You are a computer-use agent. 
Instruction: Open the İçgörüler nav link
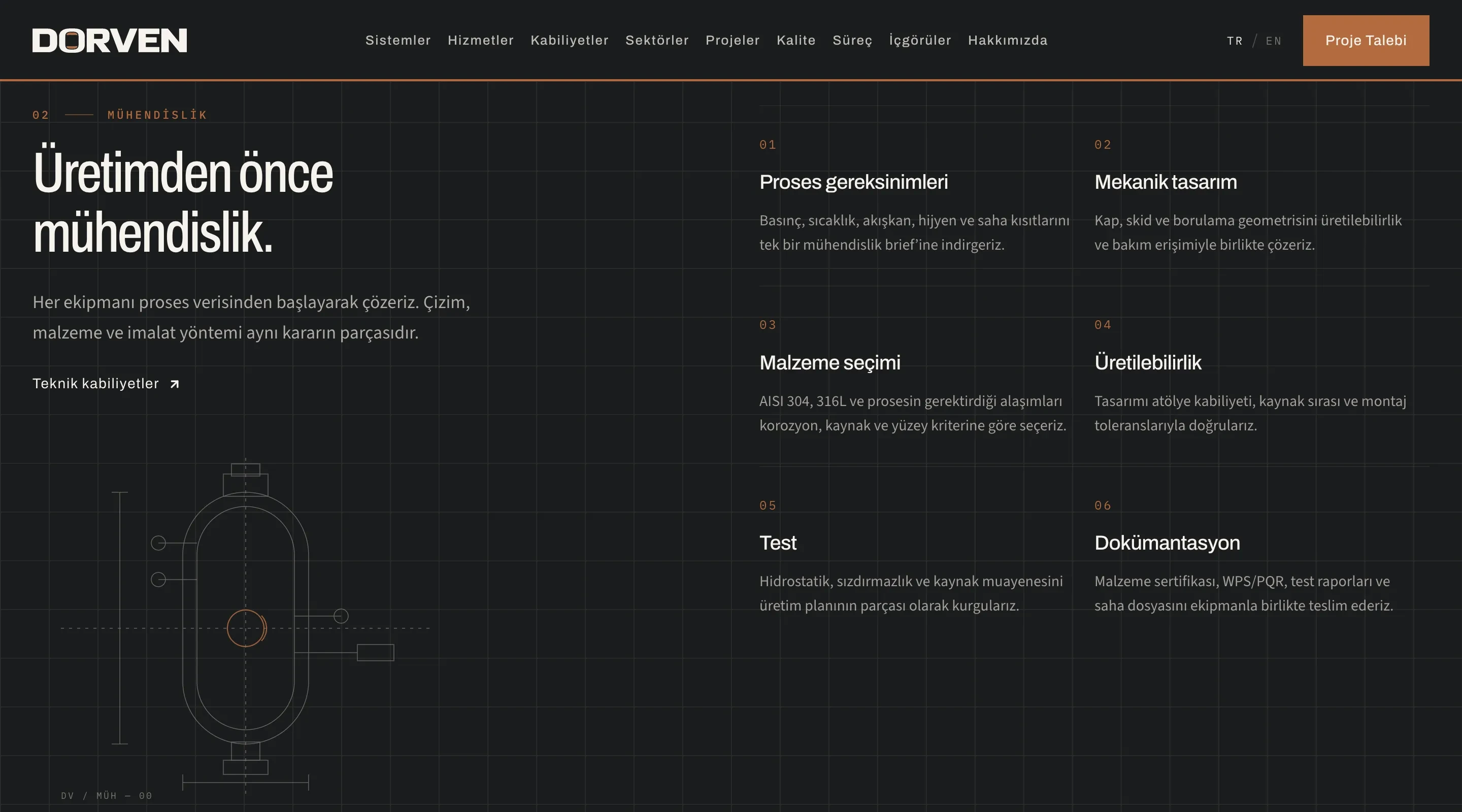point(919,40)
